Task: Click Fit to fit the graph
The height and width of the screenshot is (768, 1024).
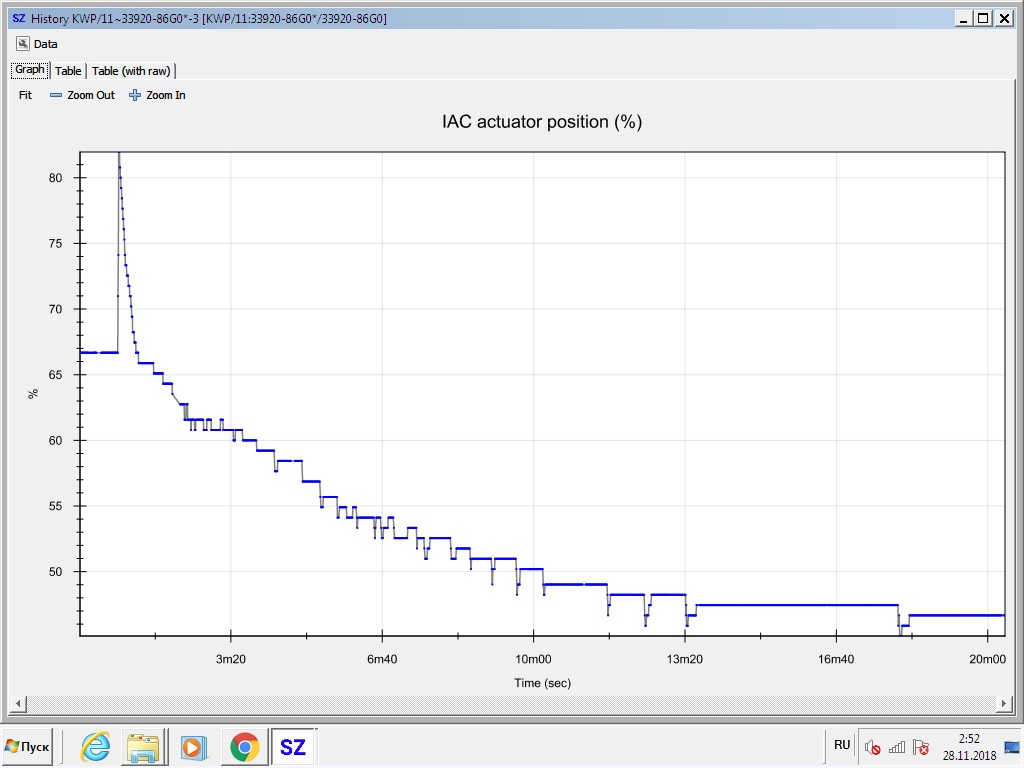Action: [26, 95]
